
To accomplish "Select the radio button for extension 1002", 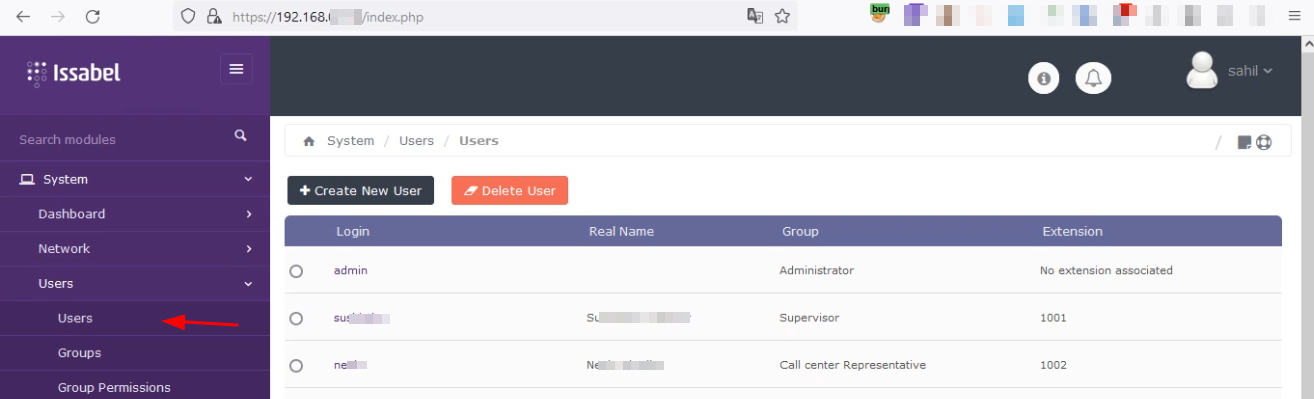I will click(296, 366).
